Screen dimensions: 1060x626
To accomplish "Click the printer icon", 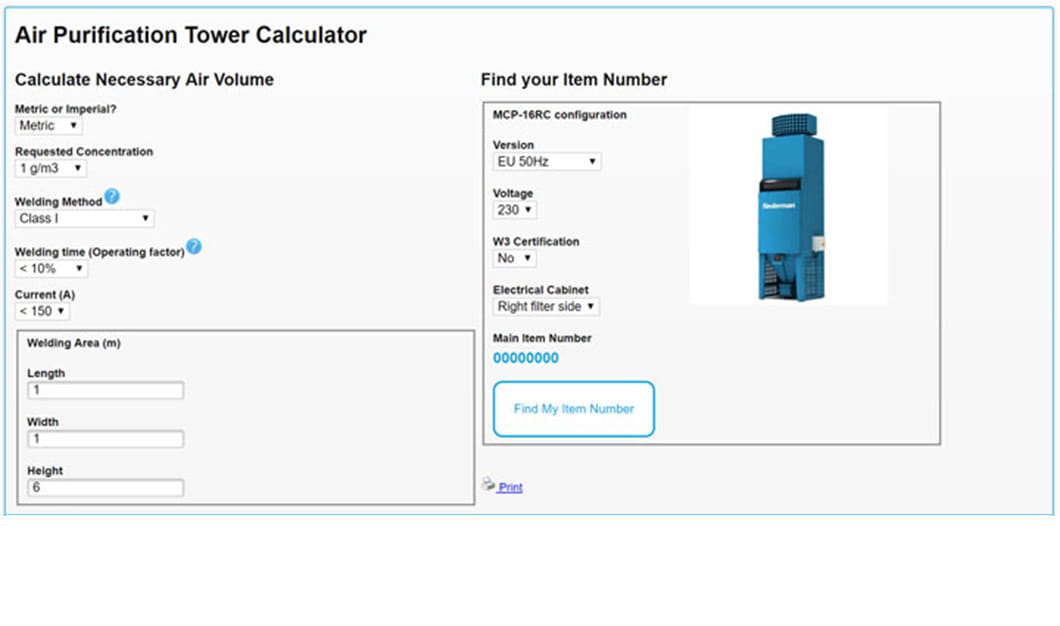I will click(488, 484).
